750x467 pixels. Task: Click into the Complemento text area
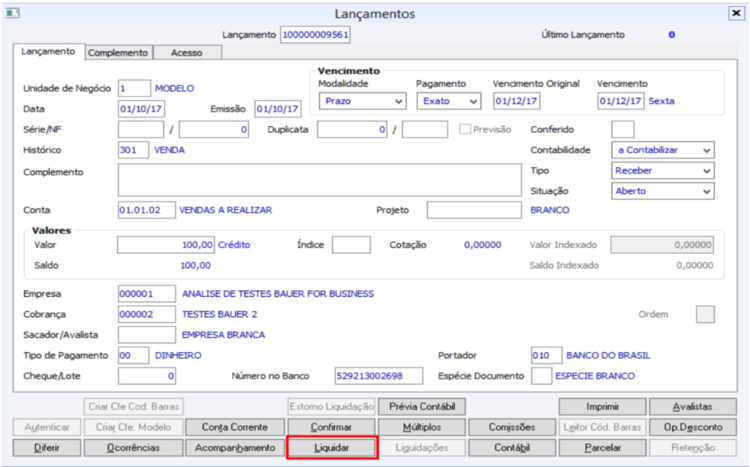point(320,180)
